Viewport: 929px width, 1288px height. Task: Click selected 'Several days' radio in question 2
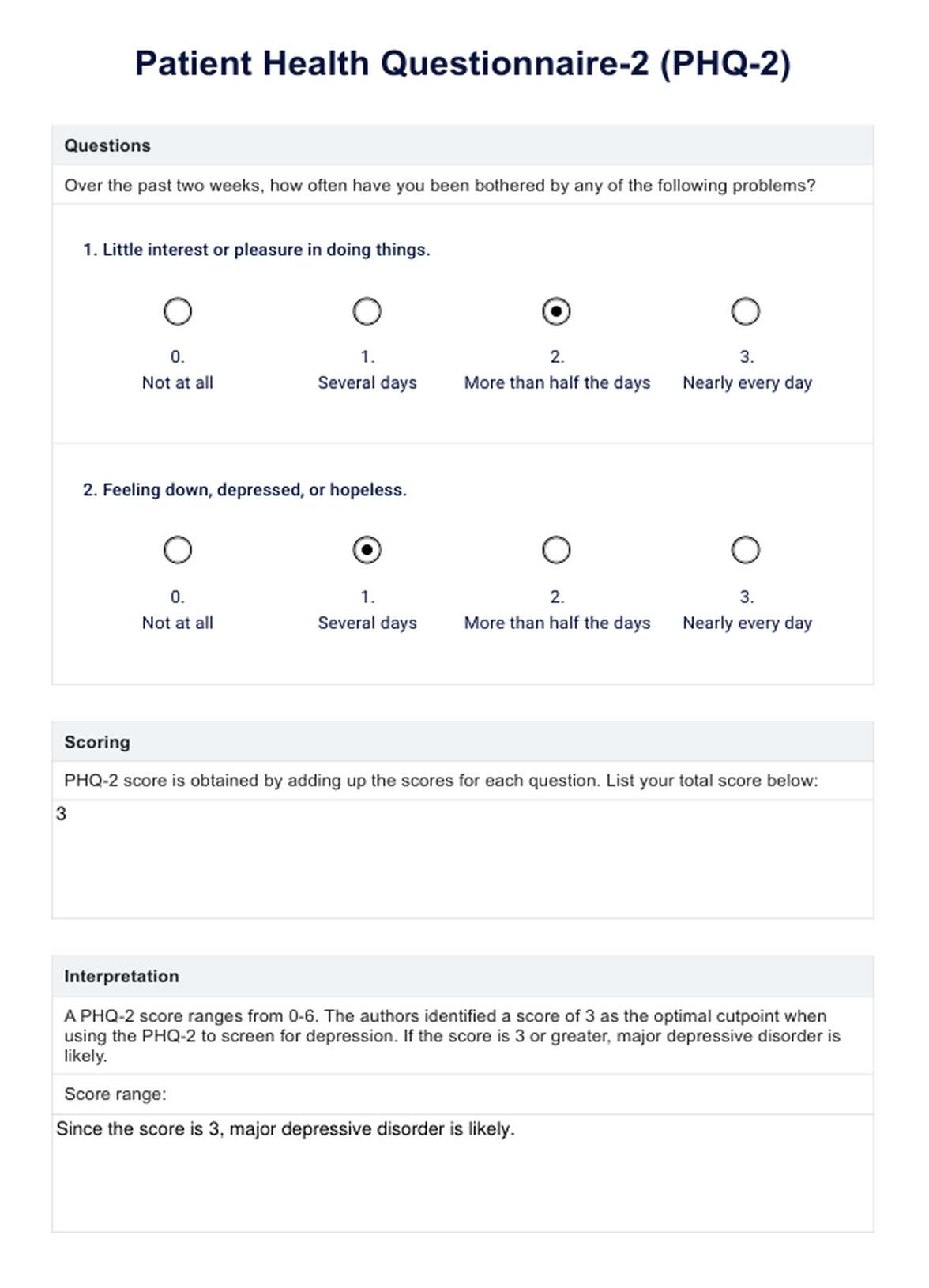367,550
